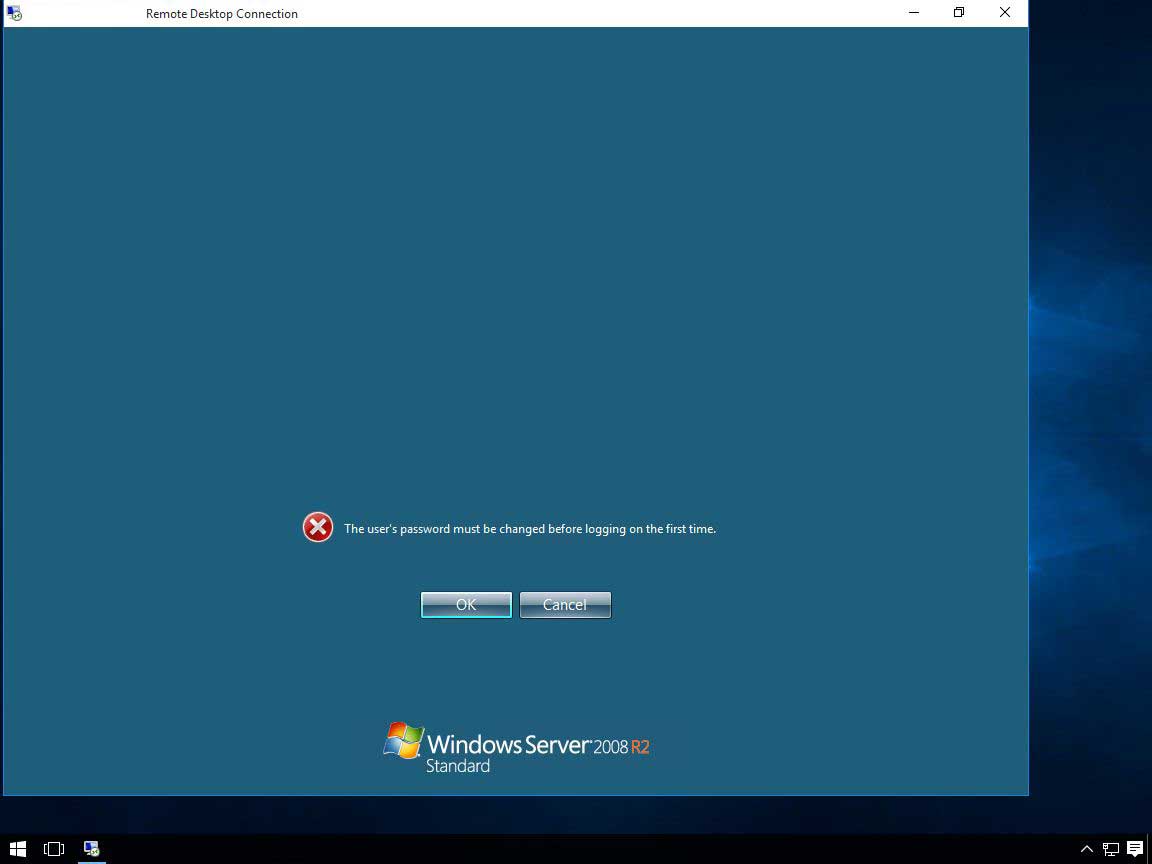Click the Windows Server Standard edition text
This screenshot has height=864, width=1152.
457,766
